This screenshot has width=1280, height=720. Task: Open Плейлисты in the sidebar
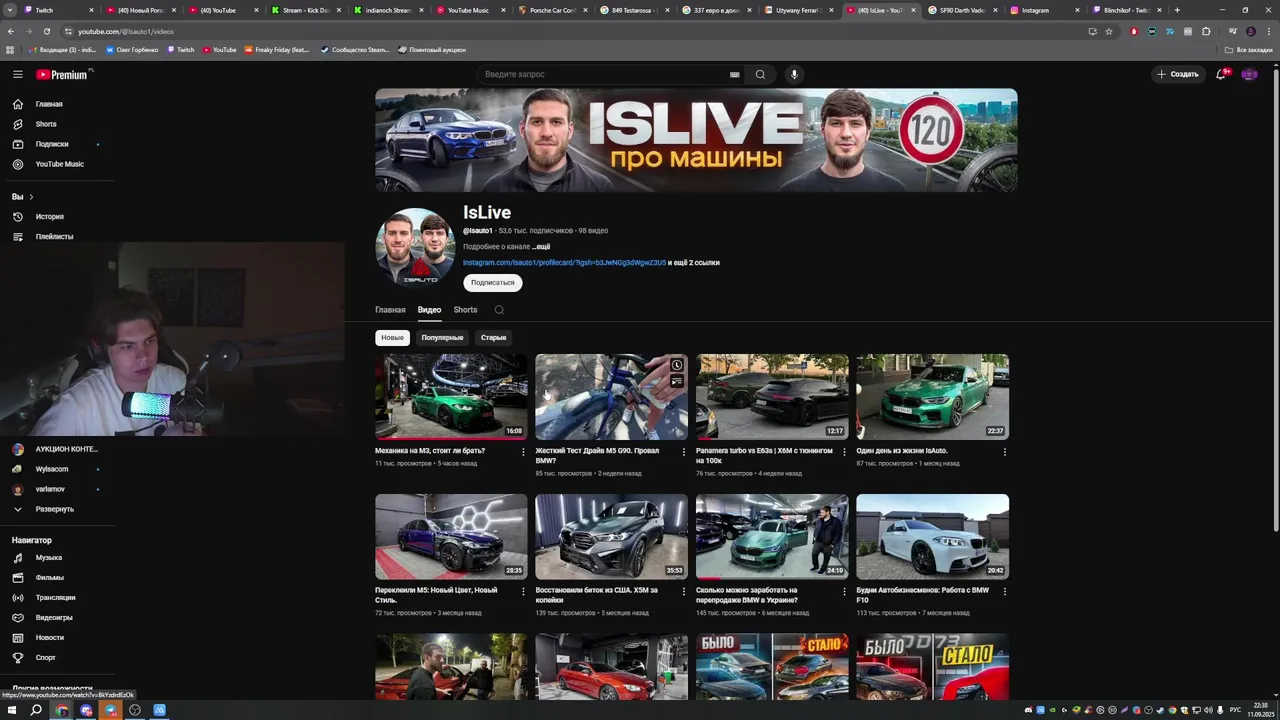56,236
